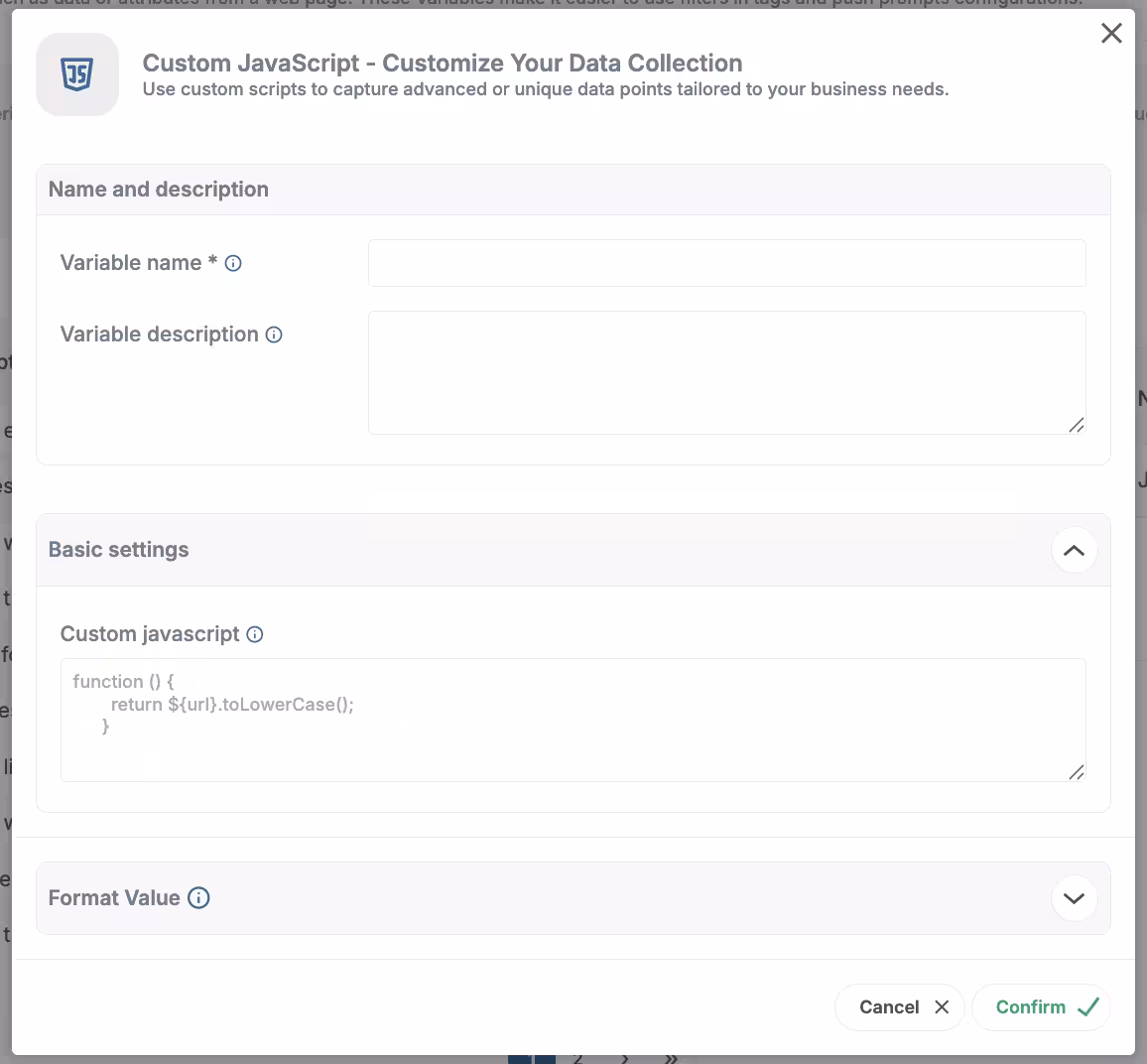Click the Basic settings header title
The width and height of the screenshot is (1147, 1064).
tap(119, 550)
